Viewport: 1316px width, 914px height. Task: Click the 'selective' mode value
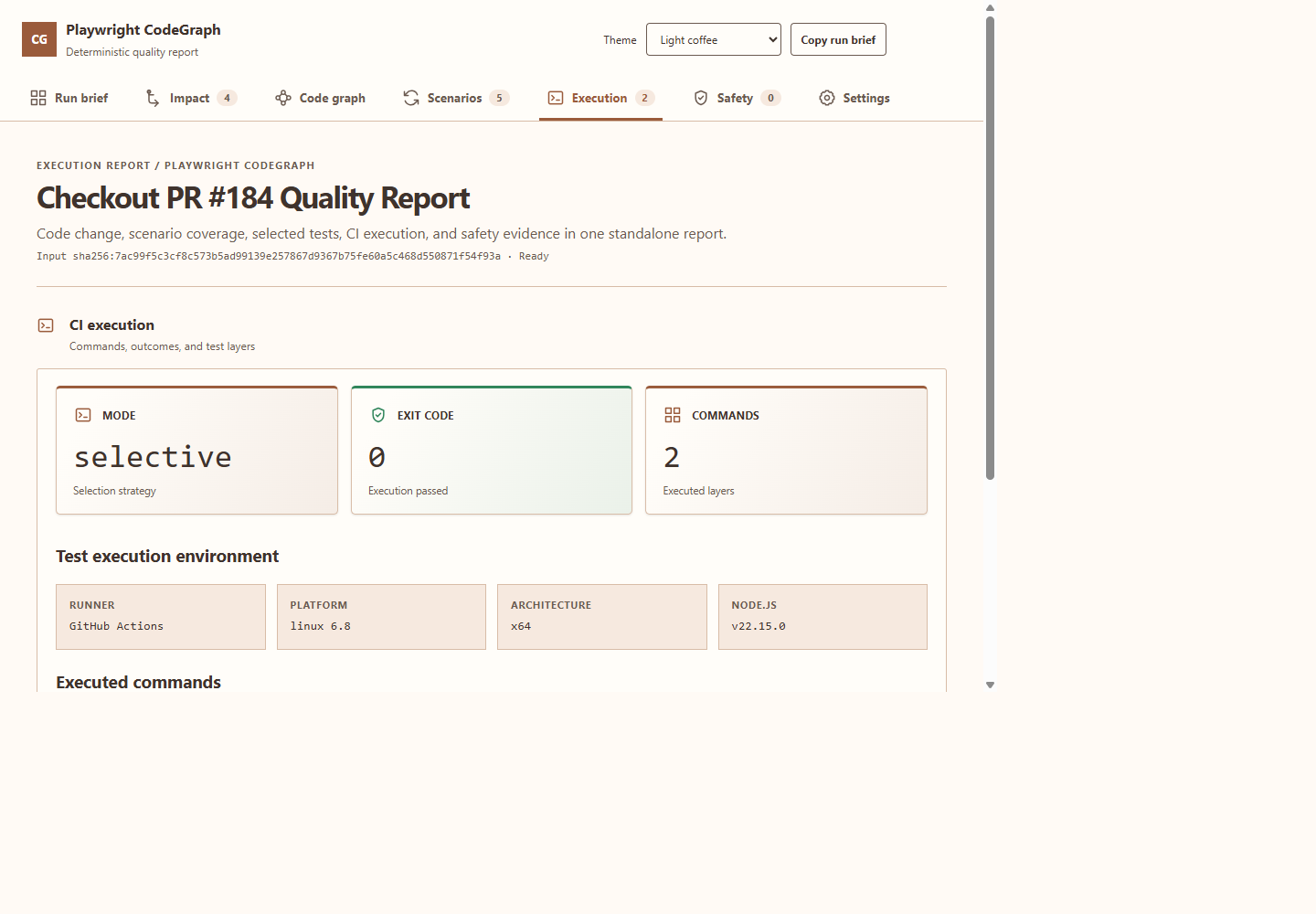[x=153, y=457]
